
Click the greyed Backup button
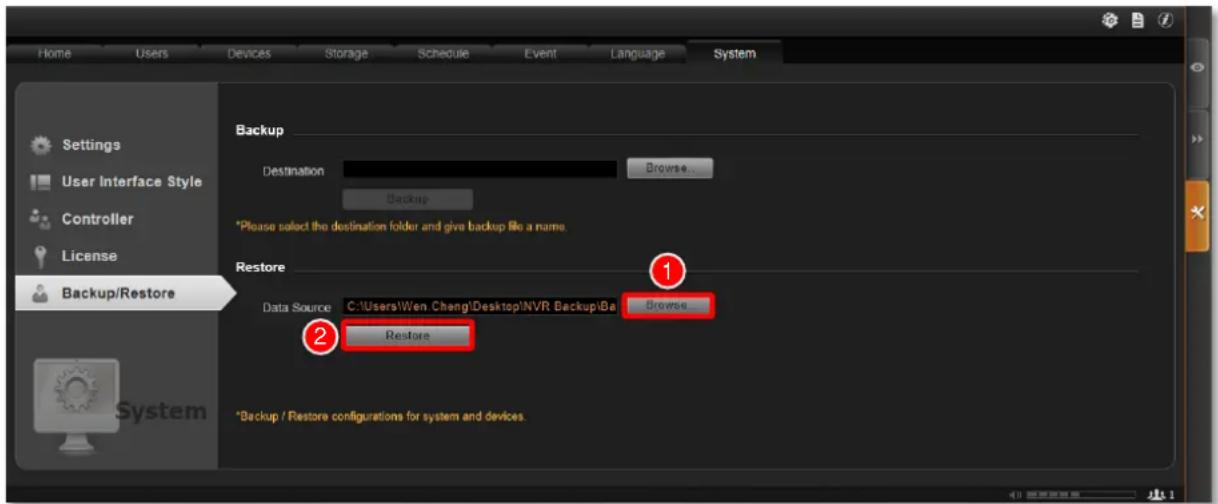(408, 199)
